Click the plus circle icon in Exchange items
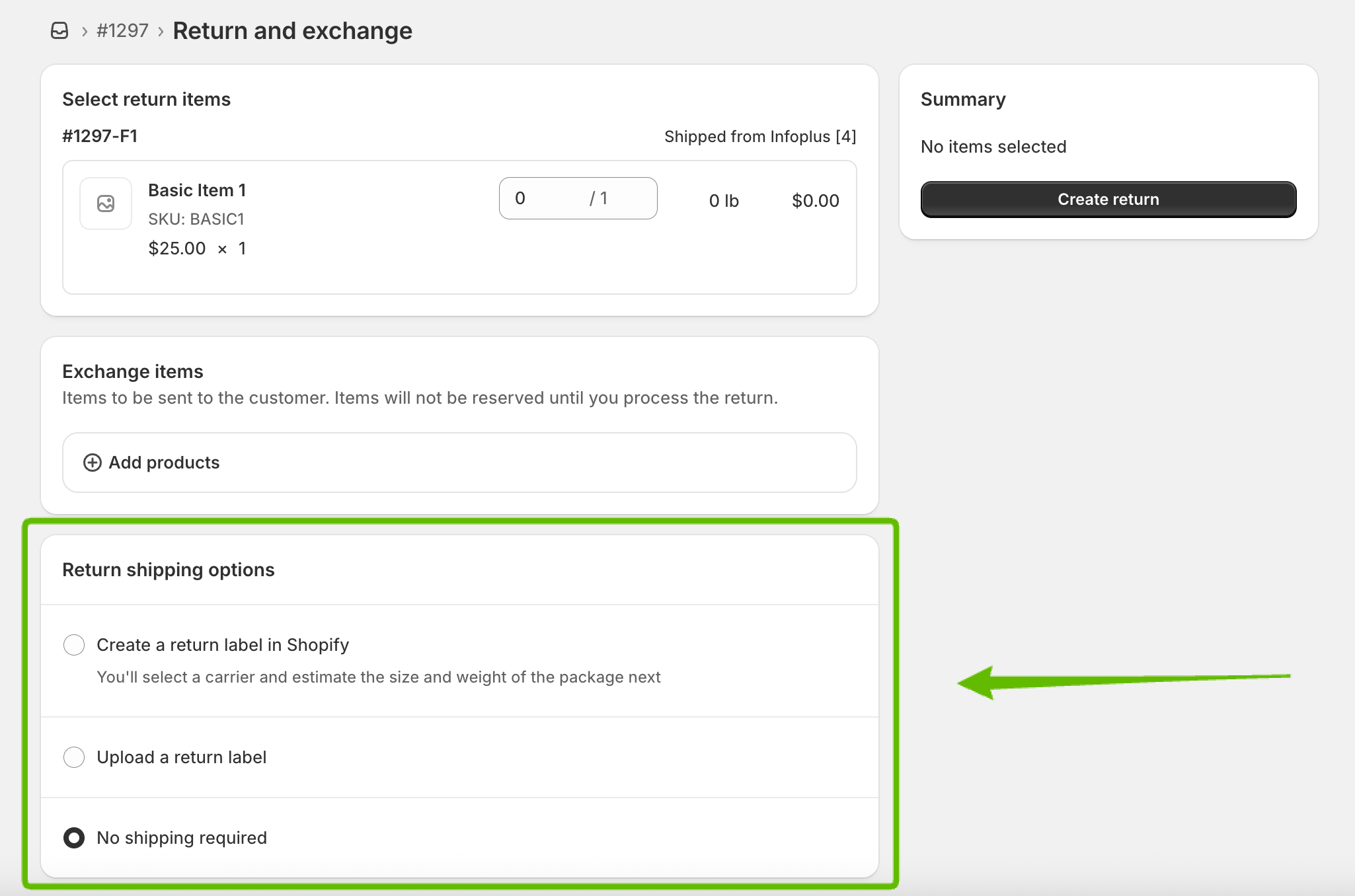The image size is (1355, 896). tap(93, 463)
